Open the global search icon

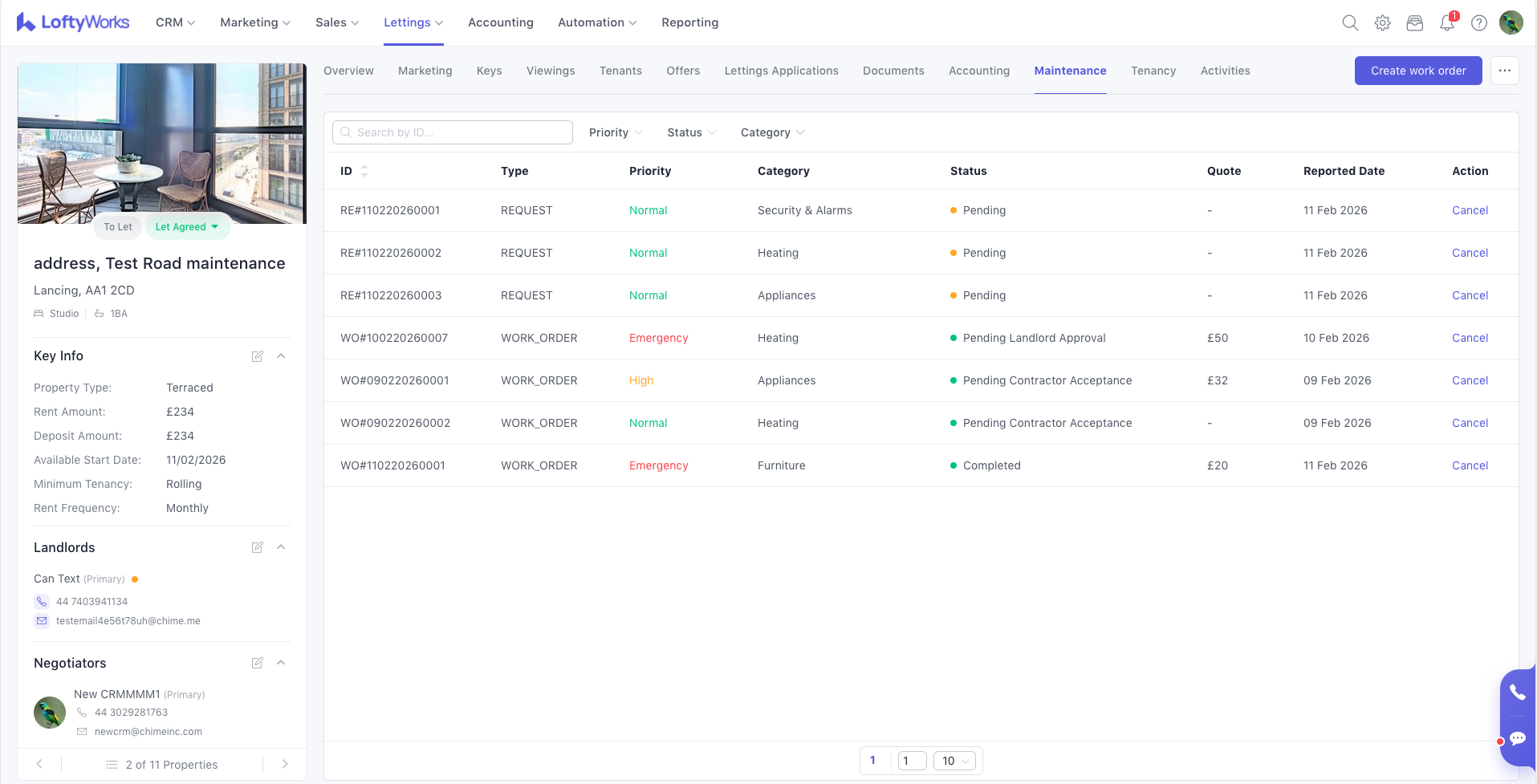1350,23
